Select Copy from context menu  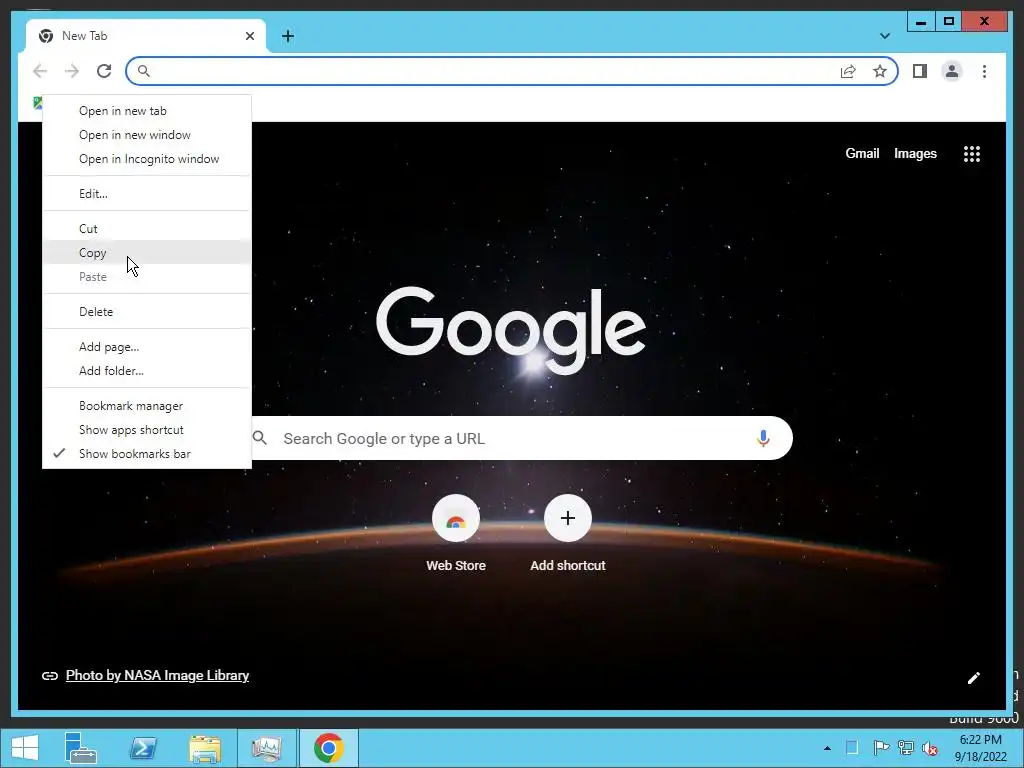pos(147,253)
